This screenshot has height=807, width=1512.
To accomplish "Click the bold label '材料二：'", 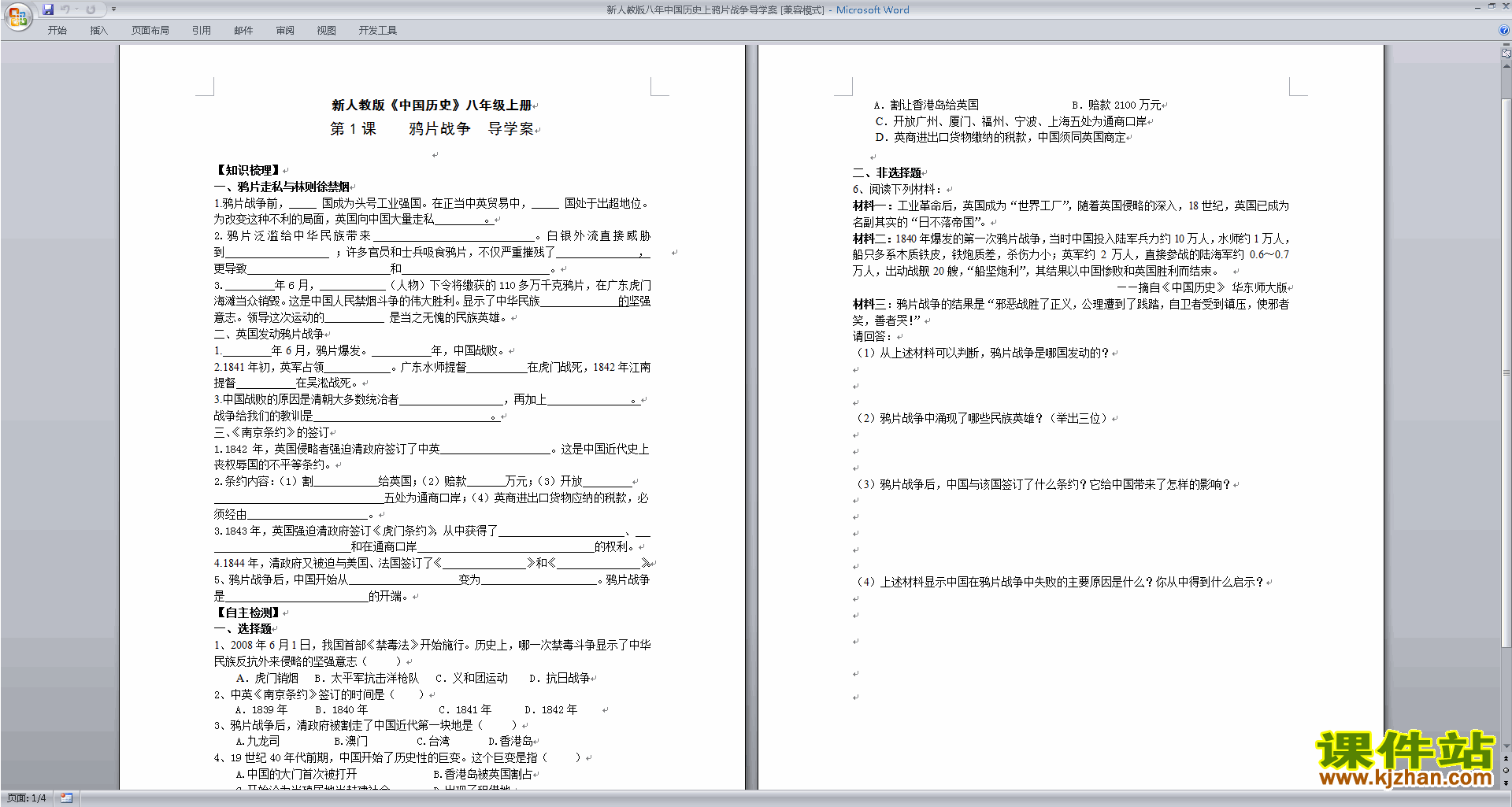I will tap(873, 239).
